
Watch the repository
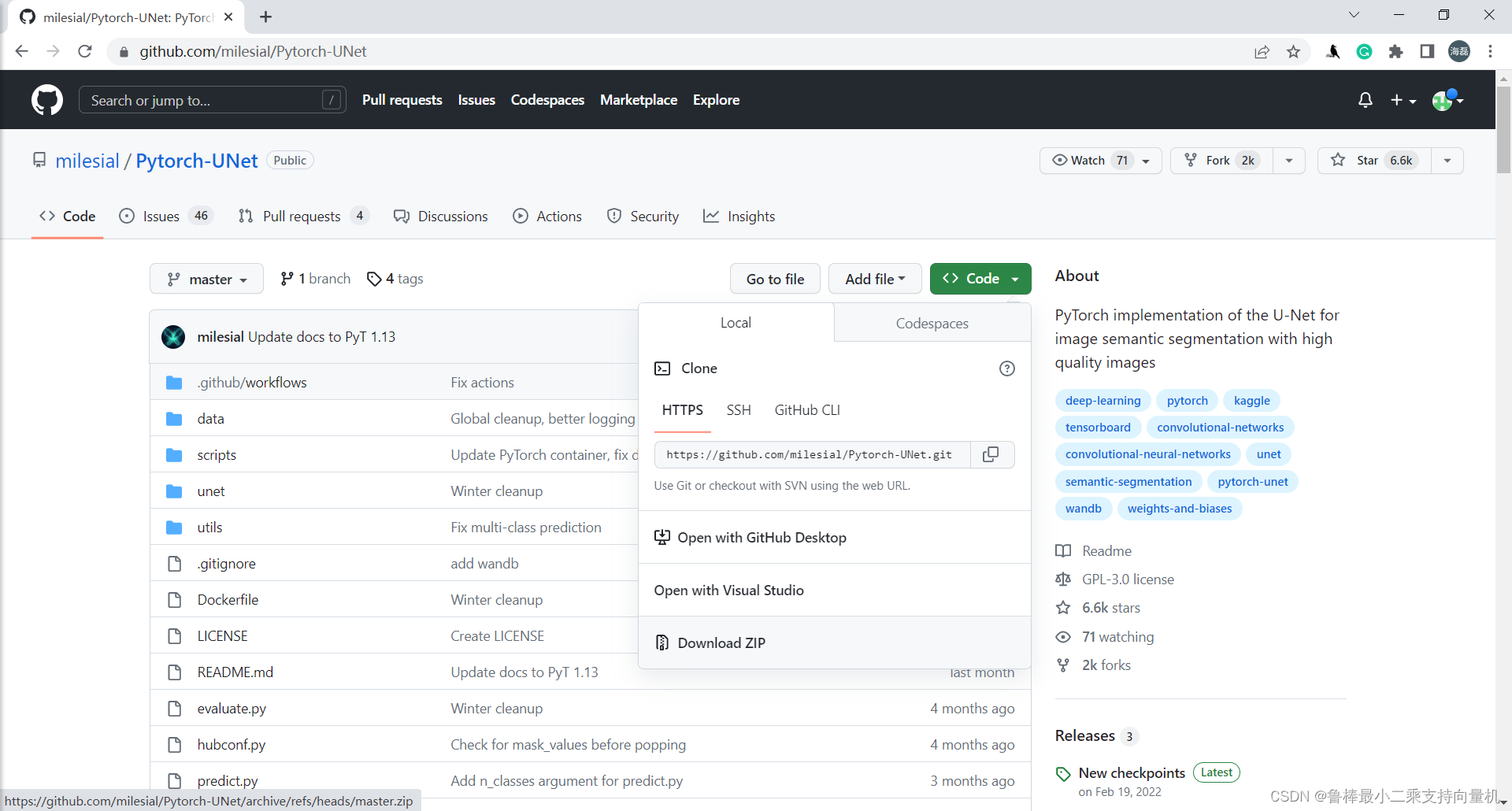(1100, 161)
